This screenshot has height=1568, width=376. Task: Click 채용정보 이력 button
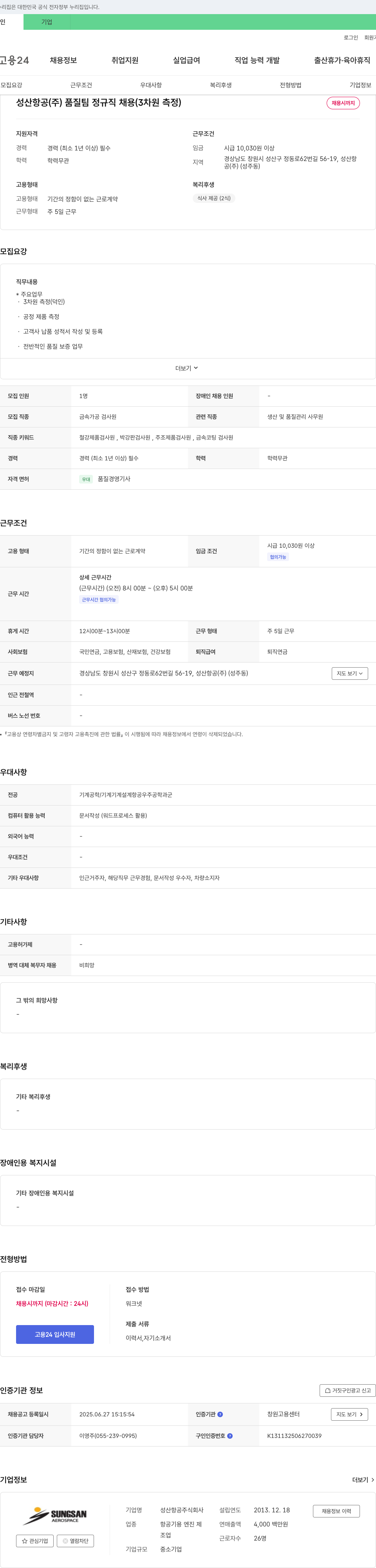(x=336, y=1511)
